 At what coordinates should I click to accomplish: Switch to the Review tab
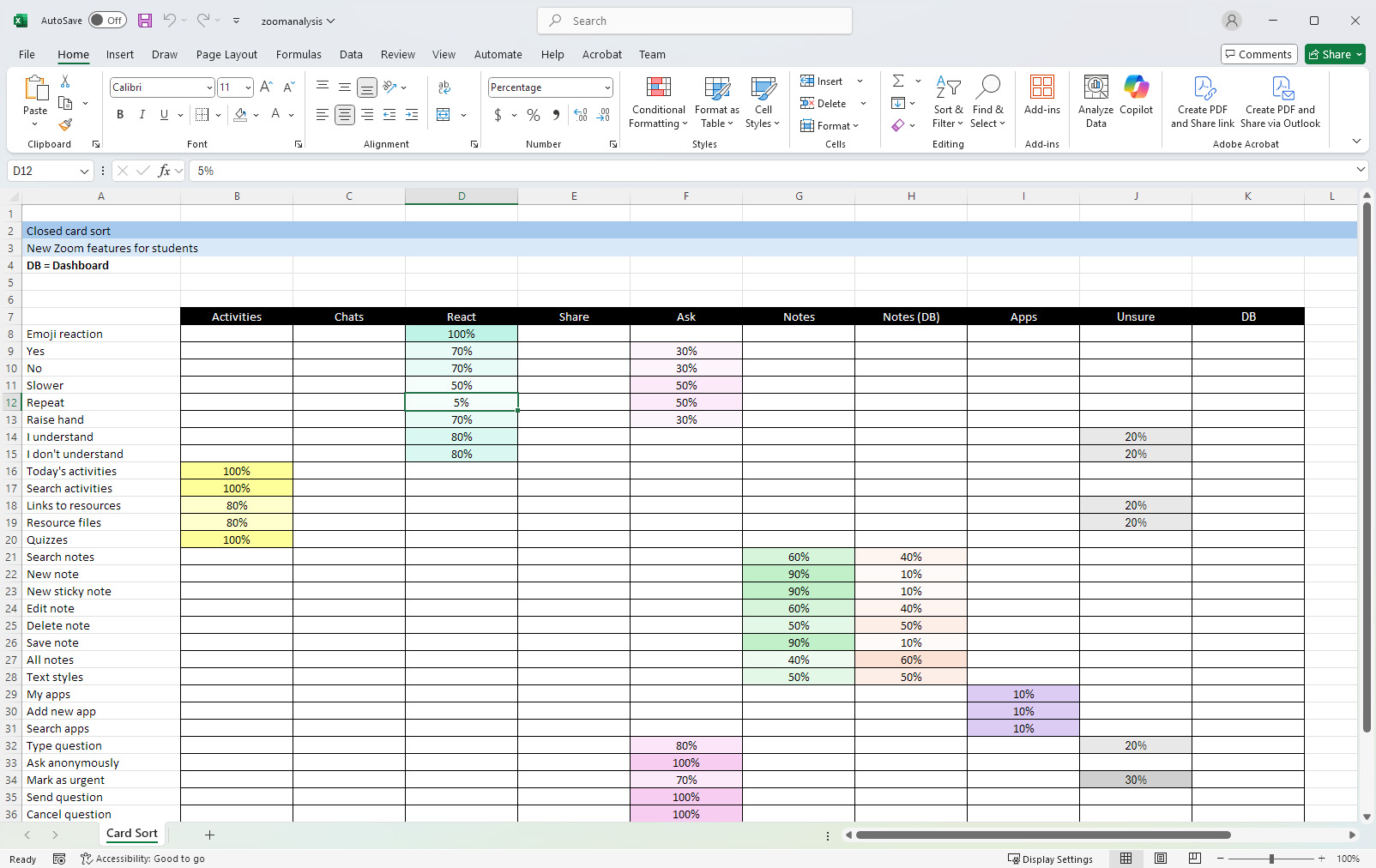(398, 54)
